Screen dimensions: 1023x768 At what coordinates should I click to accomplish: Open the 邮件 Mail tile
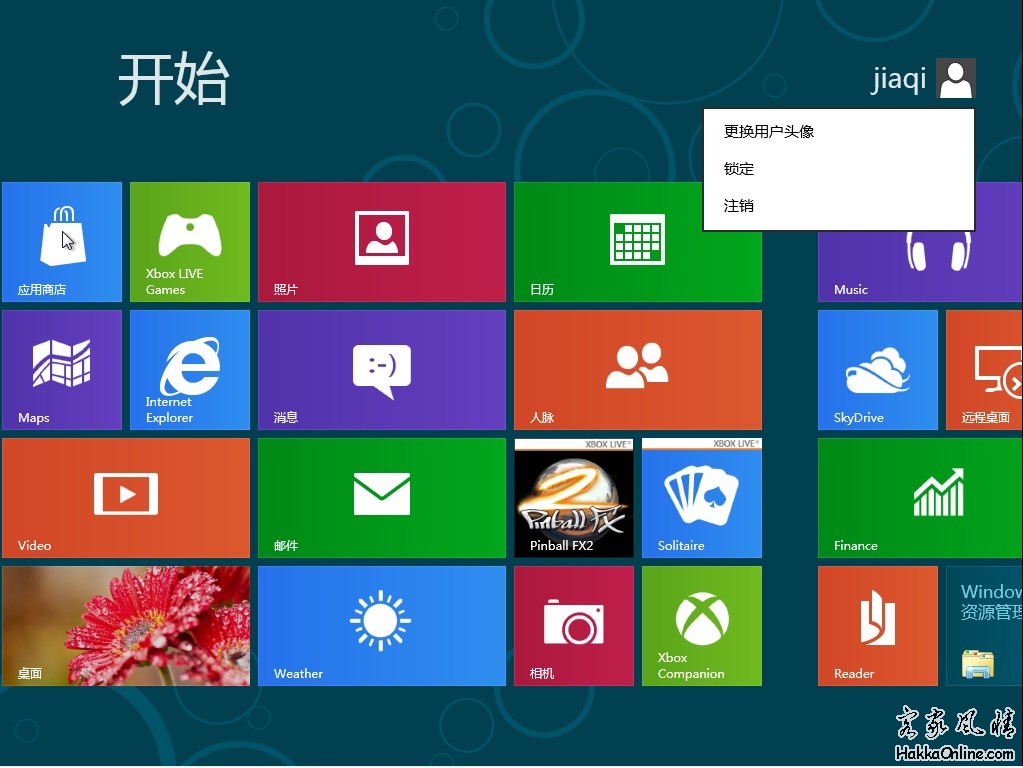pyautogui.click(x=382, y=498)
